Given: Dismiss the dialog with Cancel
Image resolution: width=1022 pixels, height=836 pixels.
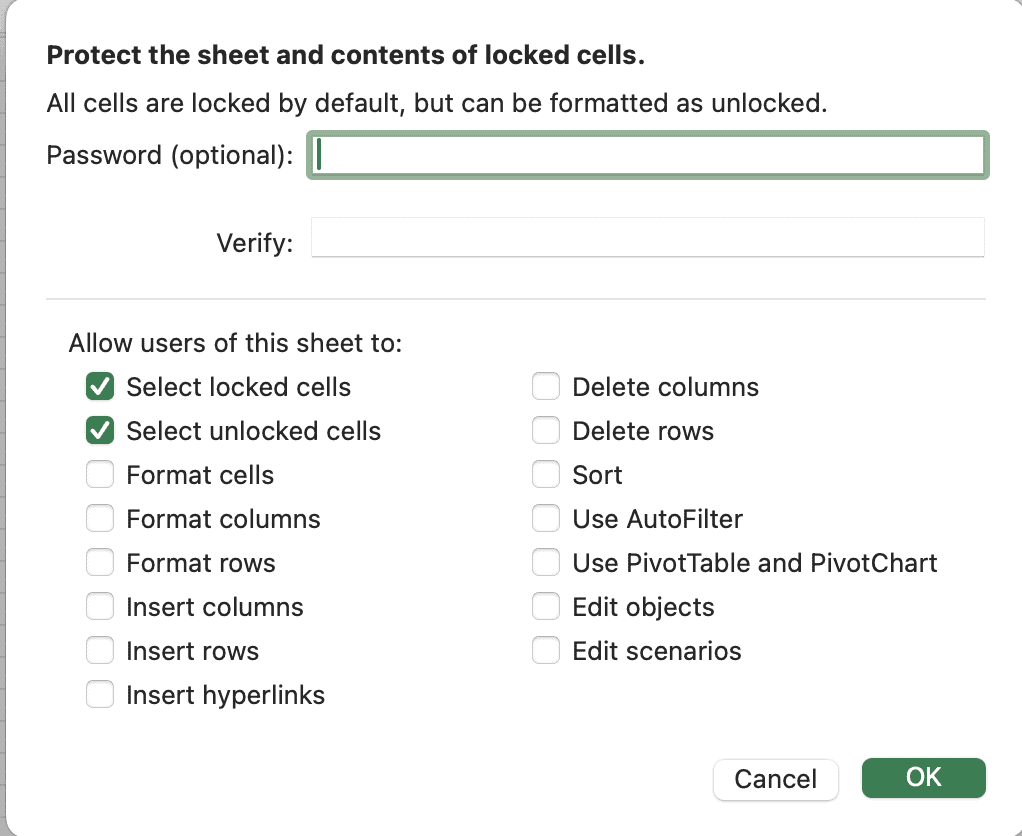Looking at the screenshot, I should point(775,779).
